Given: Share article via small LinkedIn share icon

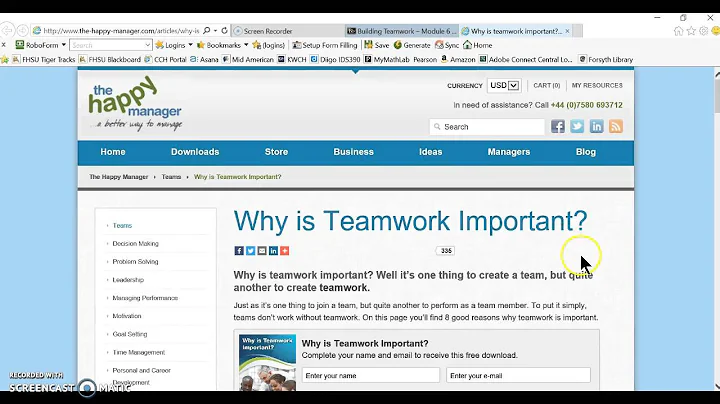Looking at the screenshot, I should 273,251.
